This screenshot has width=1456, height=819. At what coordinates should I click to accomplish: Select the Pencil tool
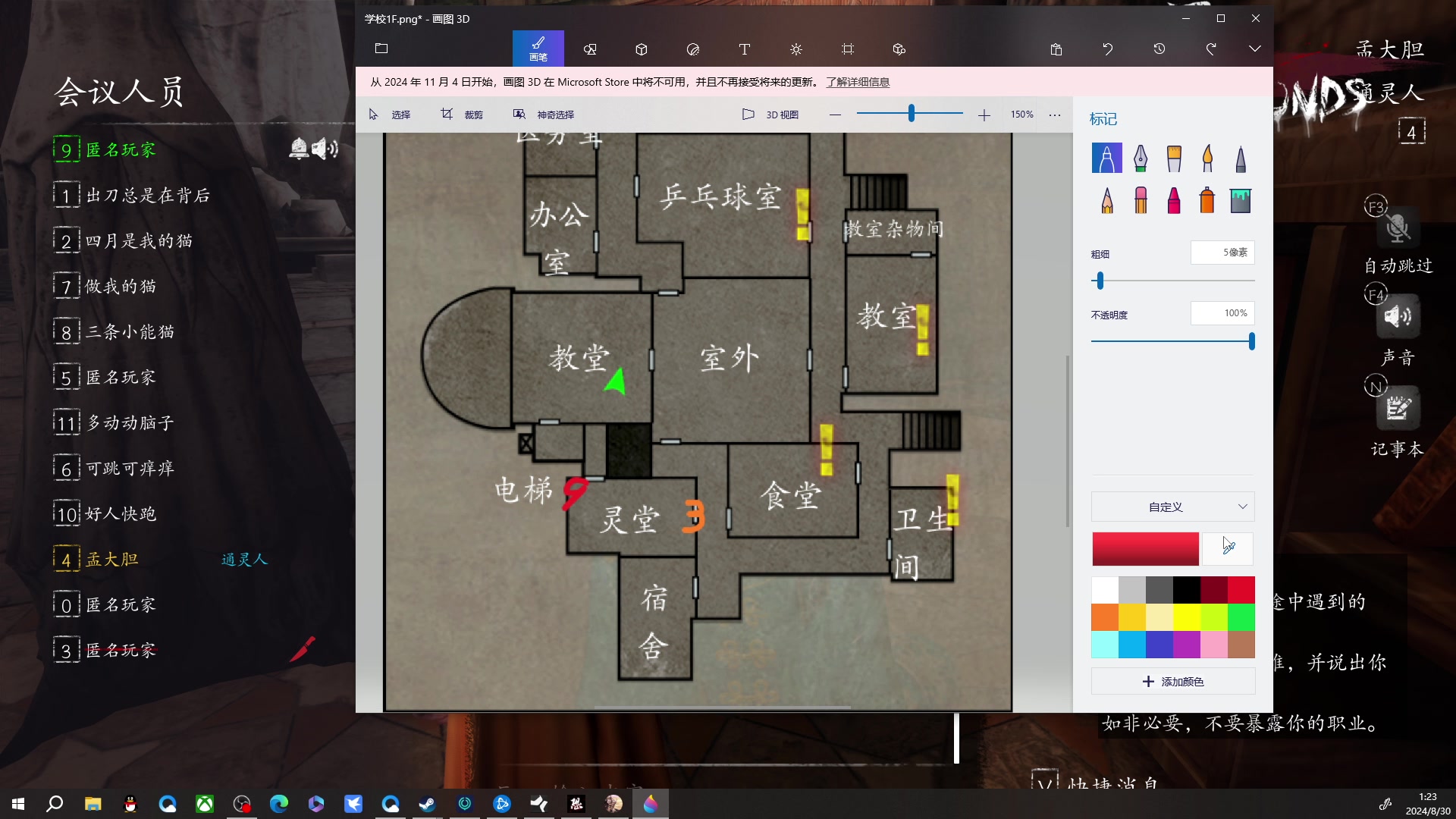pyautogui.click(x=1106, y=200)
